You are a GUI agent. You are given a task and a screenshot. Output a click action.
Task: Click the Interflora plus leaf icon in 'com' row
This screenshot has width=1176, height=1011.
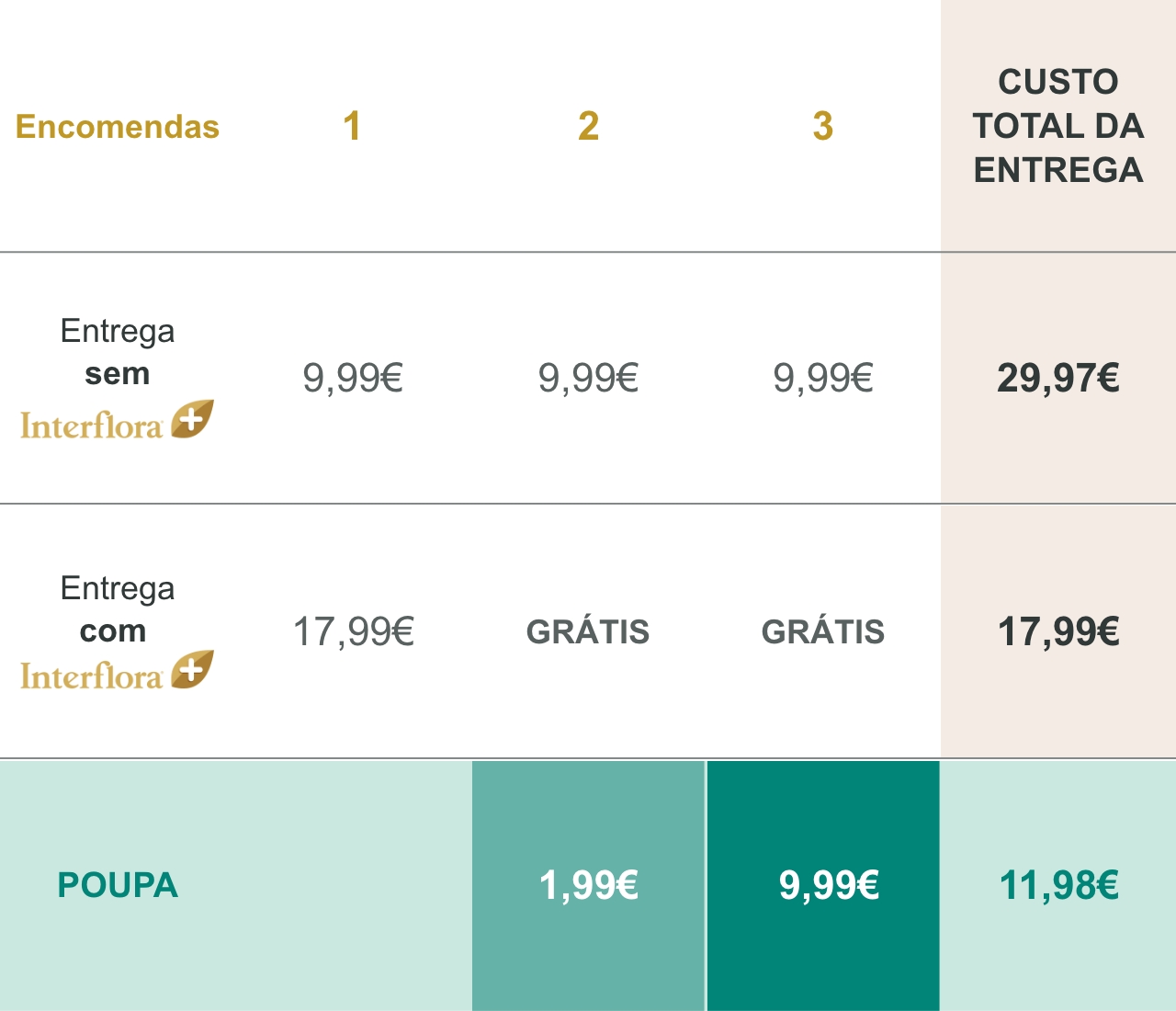click(x=192, y=669)
